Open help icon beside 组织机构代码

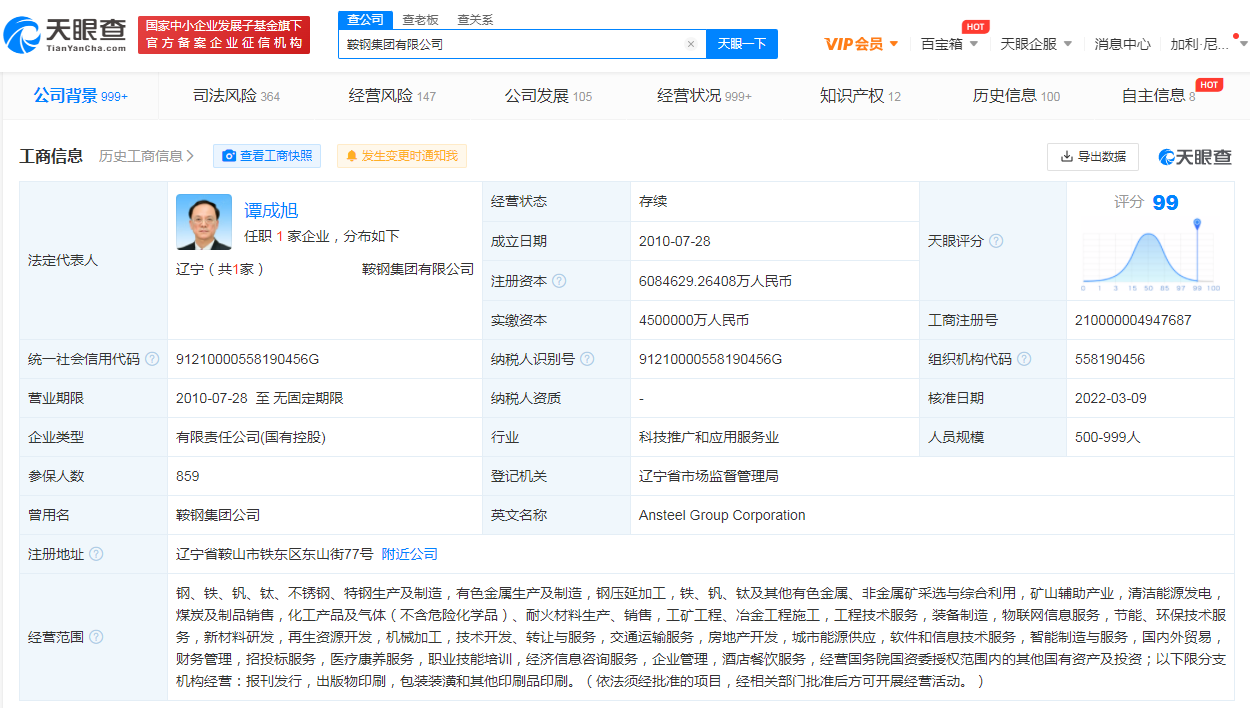tap(1024, 359)
